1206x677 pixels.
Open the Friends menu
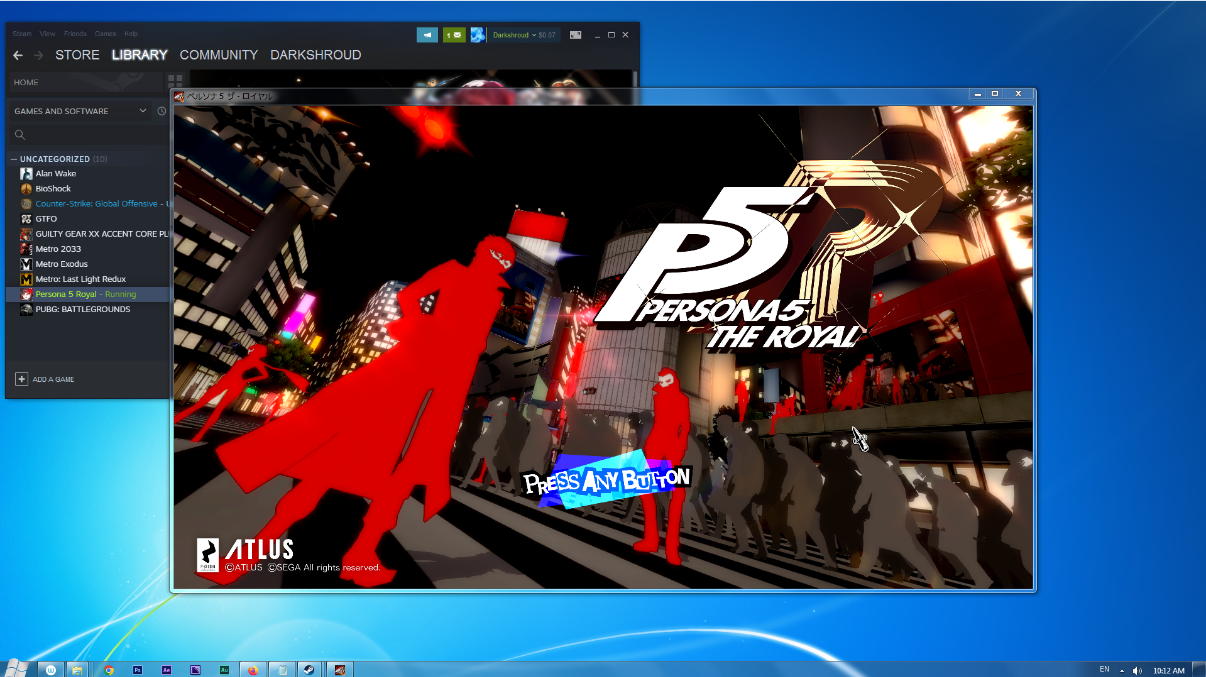click(x=77, y=34)
